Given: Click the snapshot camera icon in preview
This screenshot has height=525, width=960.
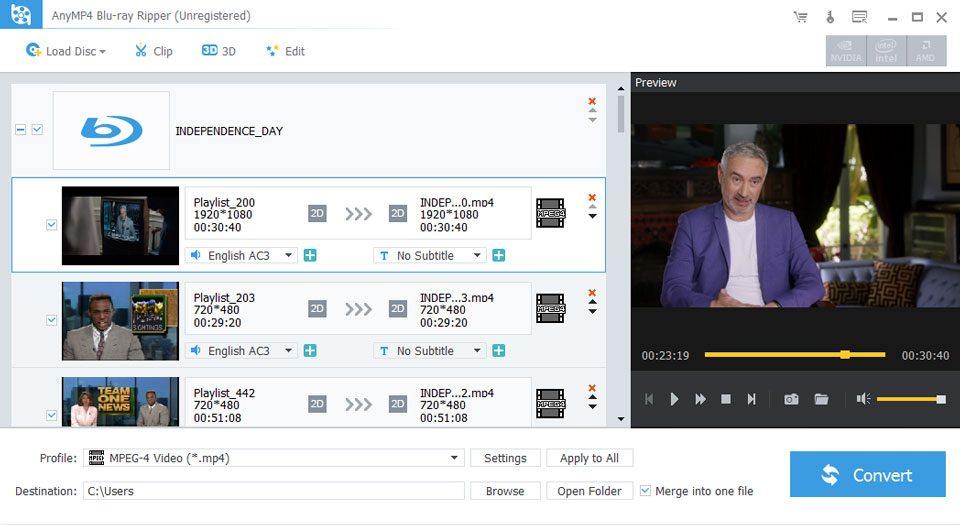Looking at the screenshot, I should pos(791,399).
